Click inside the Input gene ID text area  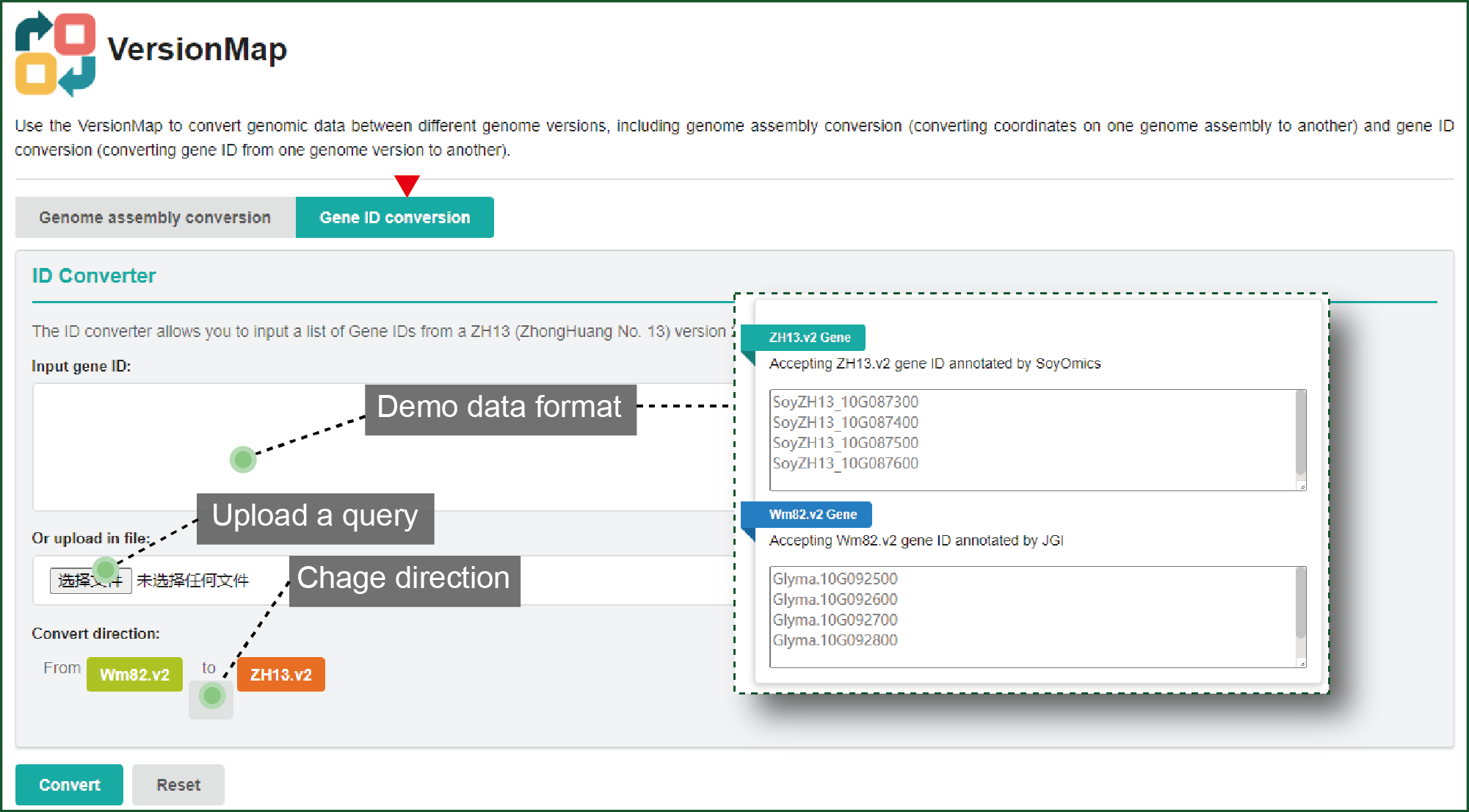pyautogui.click(x=382, y=446)
